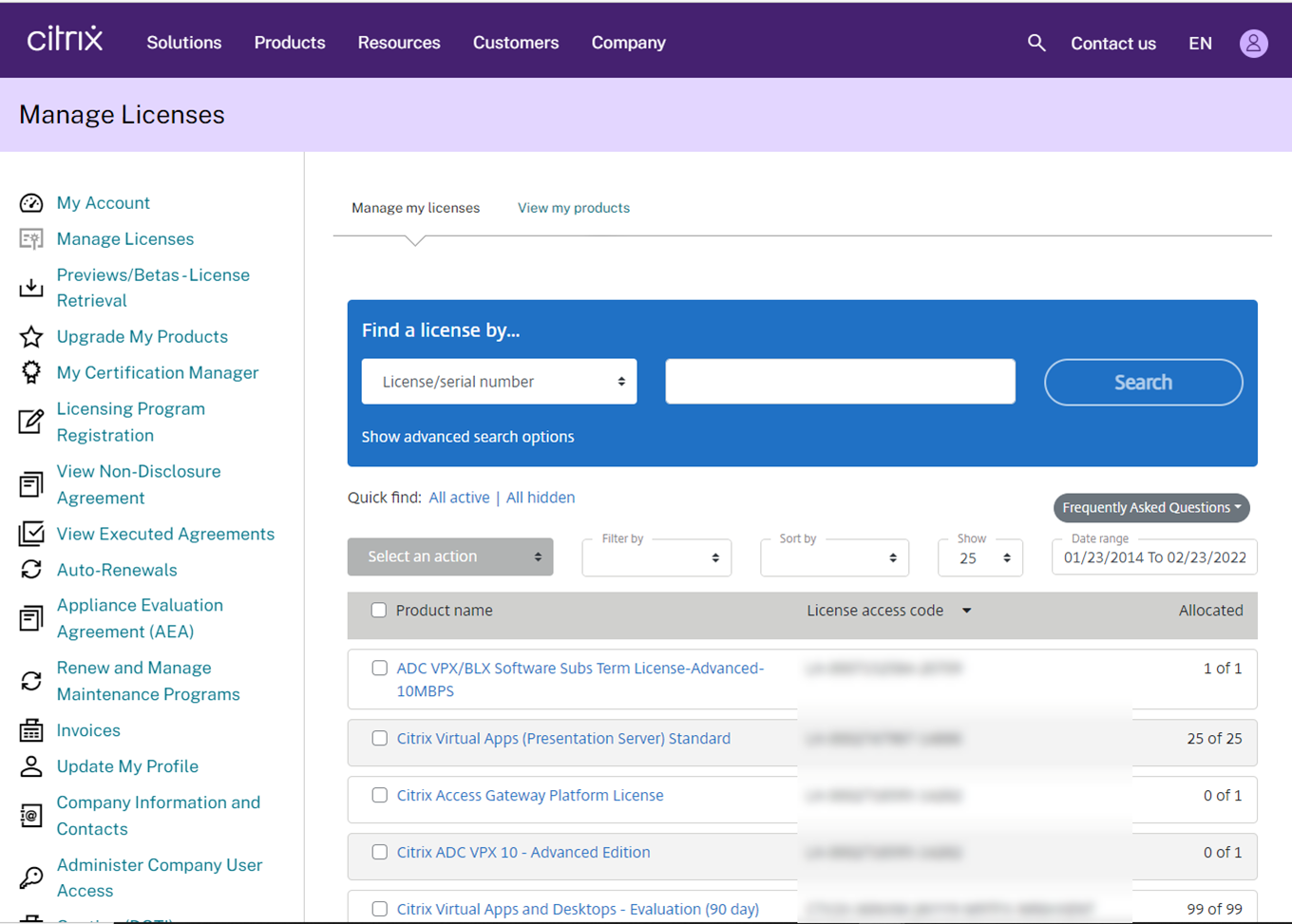Click the Allocated column header

pos(1210,611)
